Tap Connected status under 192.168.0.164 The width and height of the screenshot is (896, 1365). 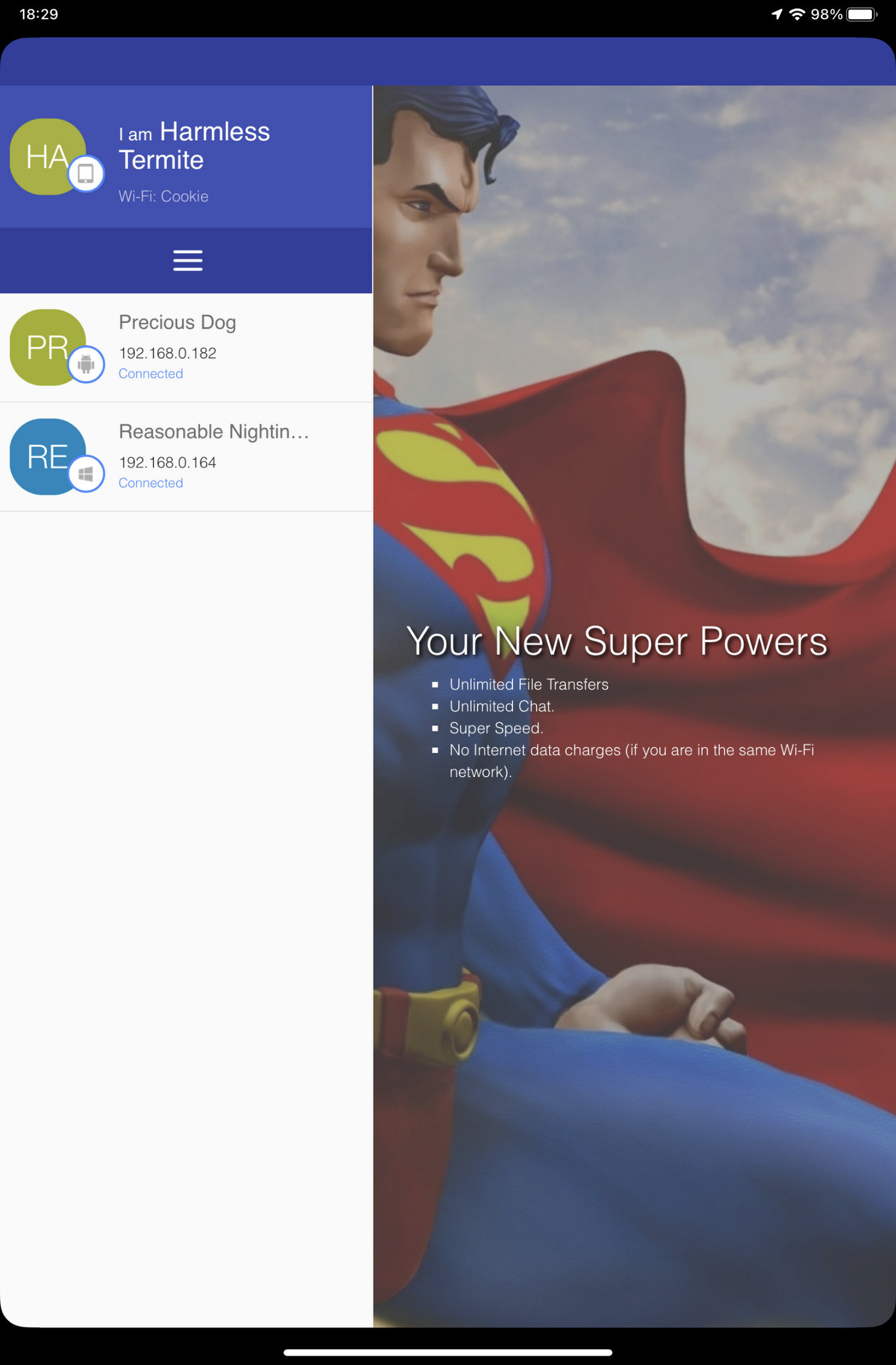point(151,483)
